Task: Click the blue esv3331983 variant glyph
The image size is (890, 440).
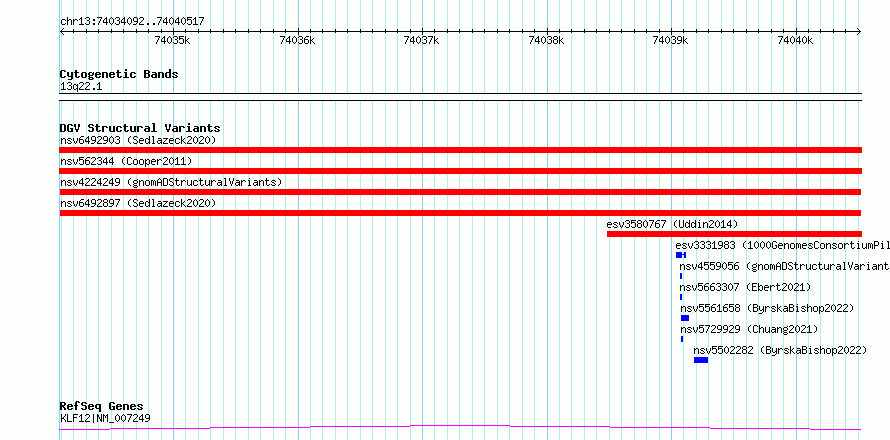Action: click(x=681, y=255)
